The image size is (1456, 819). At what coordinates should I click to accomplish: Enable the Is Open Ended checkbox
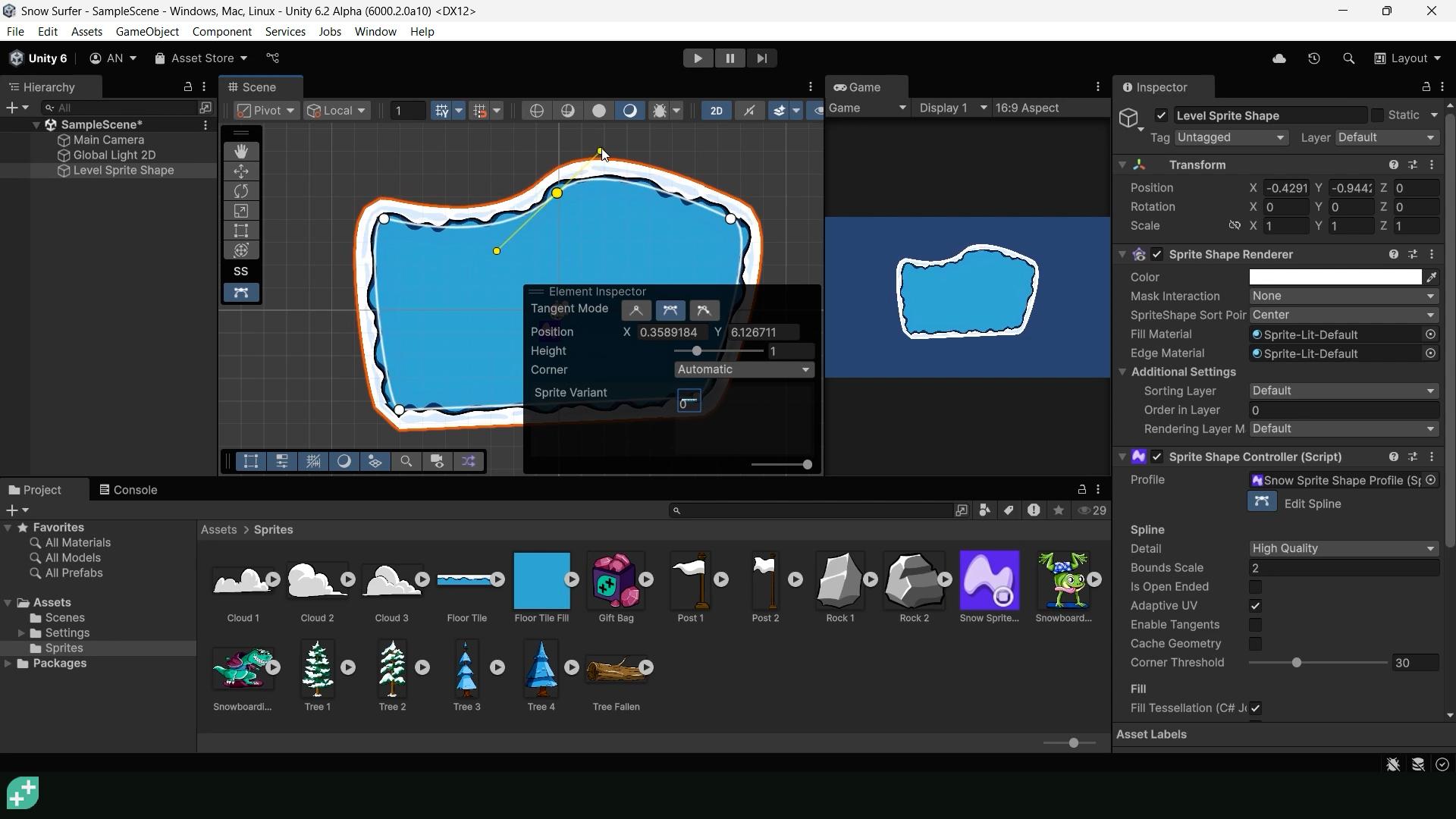point(1255,587)
